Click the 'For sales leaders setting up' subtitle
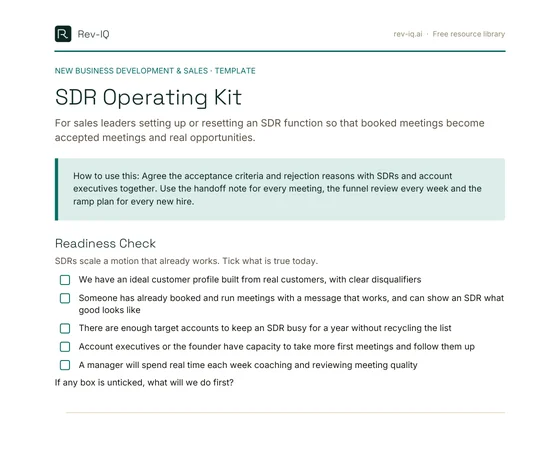Screen dimensions: 560x449 coord(270,130)
